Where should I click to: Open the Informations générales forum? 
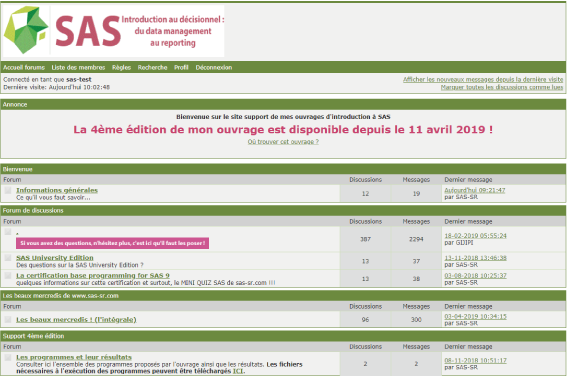57,190
